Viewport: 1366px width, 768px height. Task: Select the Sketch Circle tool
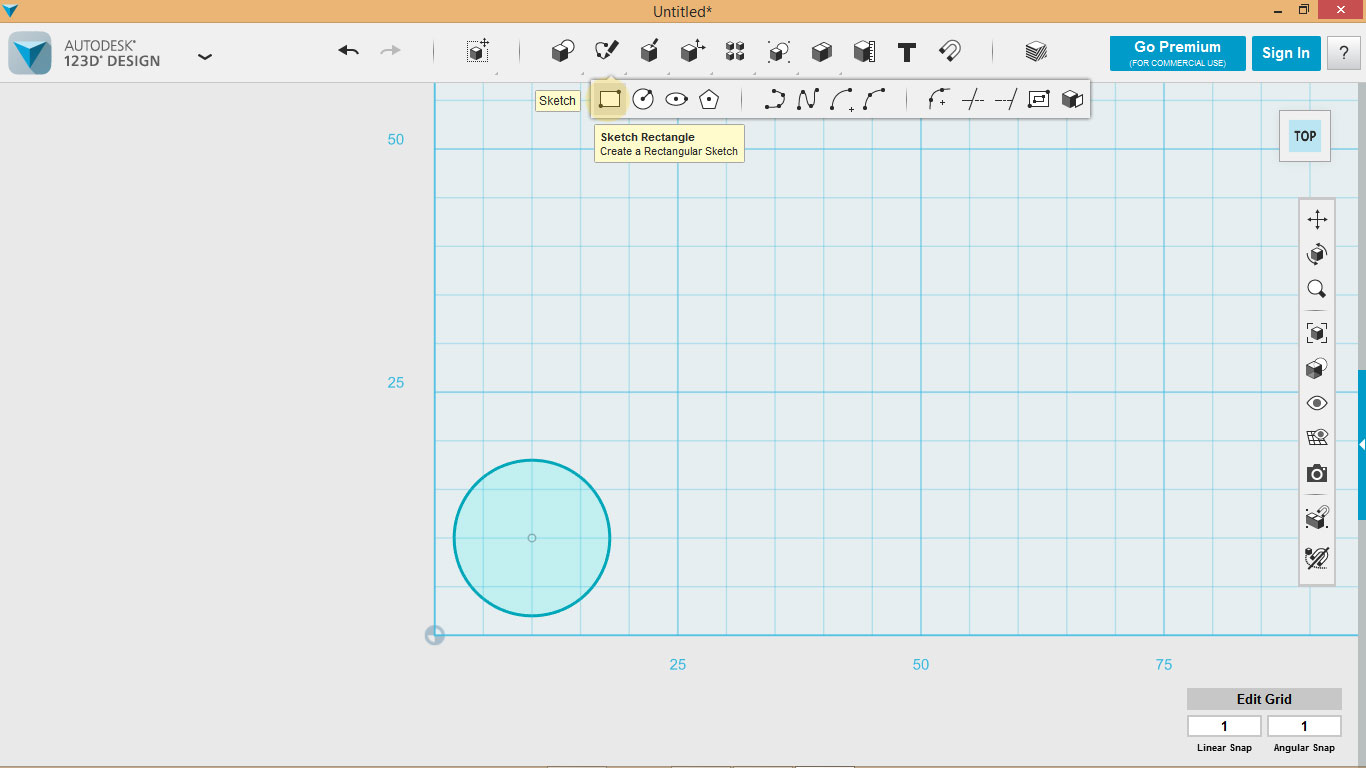[645, 99]
